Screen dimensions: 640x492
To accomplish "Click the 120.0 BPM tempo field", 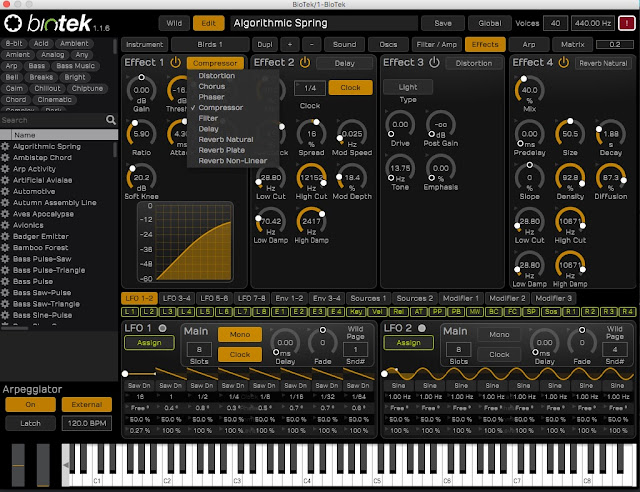I will [87, 423].
